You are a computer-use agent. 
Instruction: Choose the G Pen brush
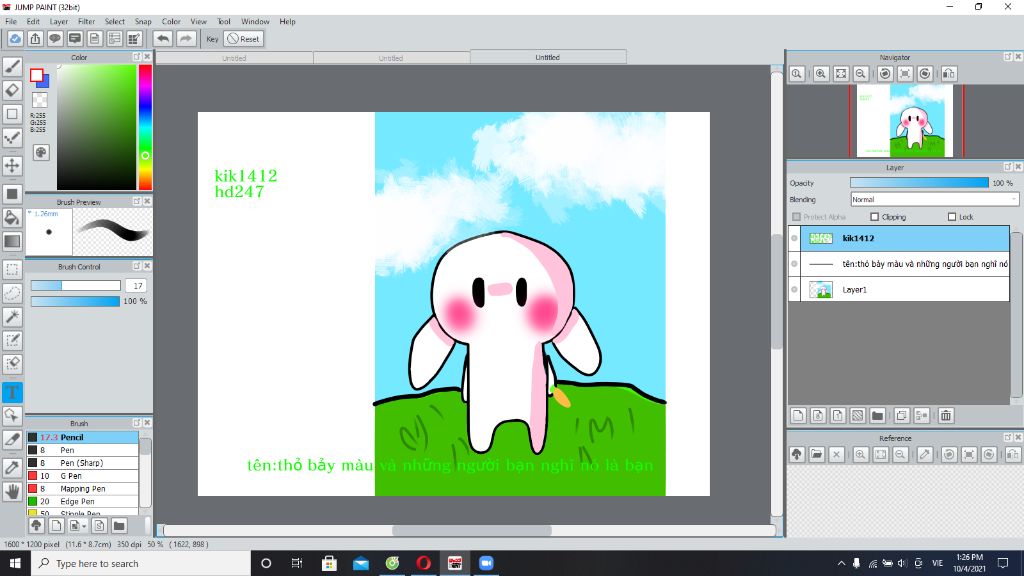82,475
